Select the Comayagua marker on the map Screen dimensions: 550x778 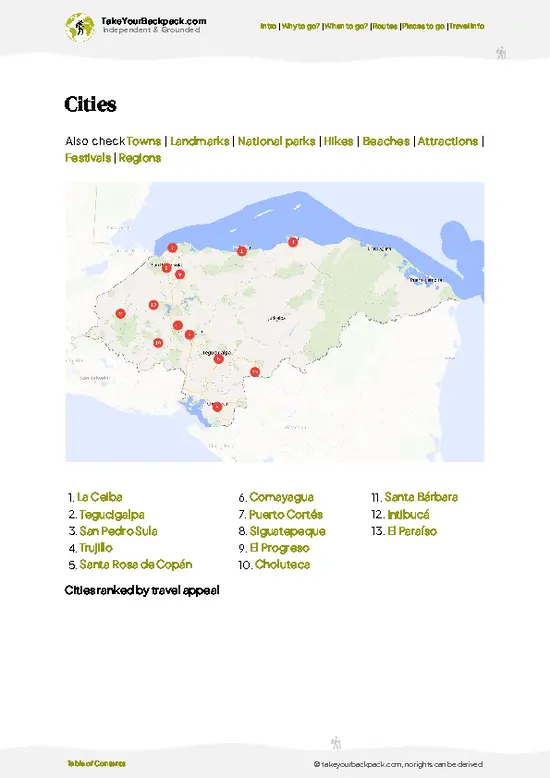pos(189,334)
